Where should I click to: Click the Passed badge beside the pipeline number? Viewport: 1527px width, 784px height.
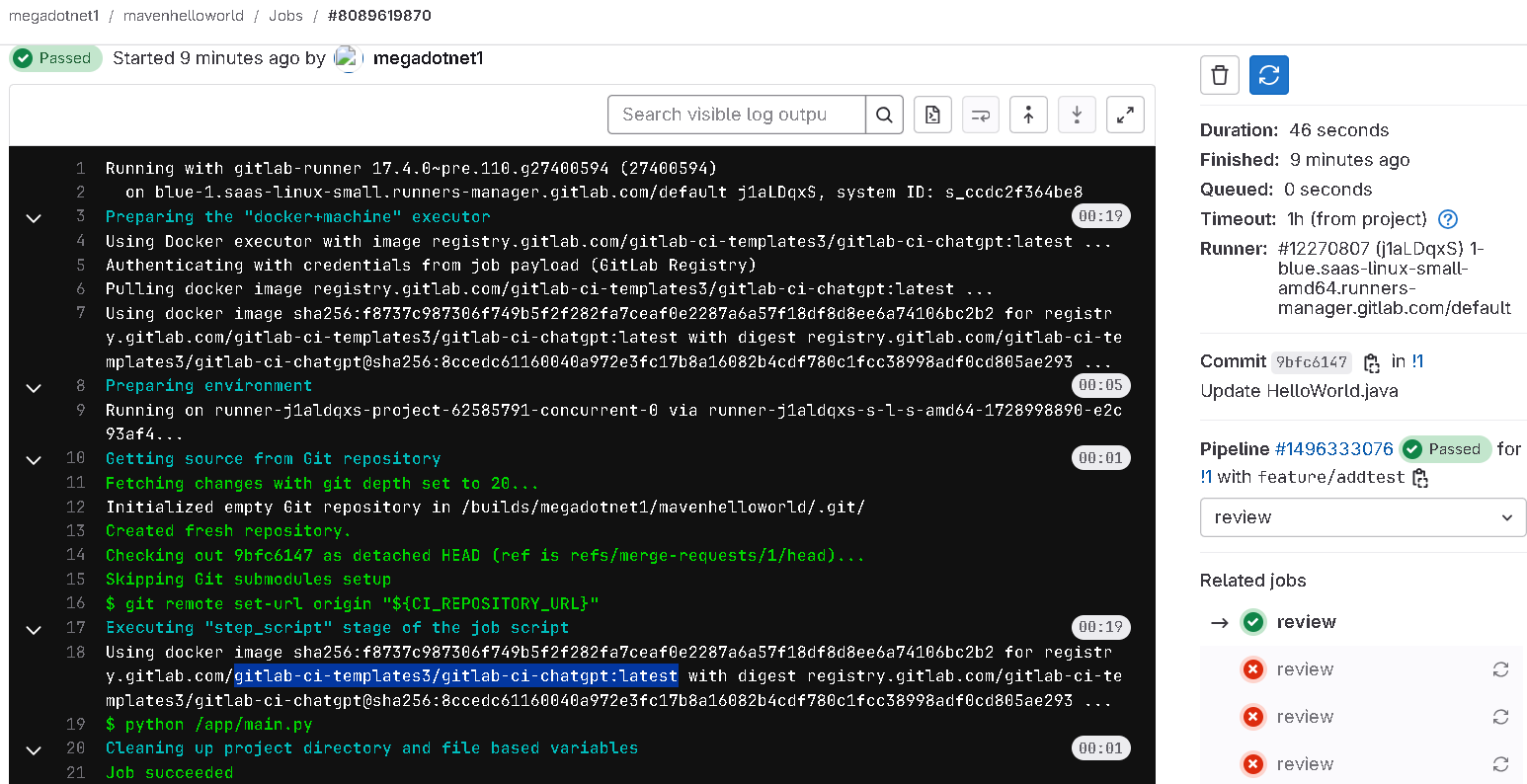pos(1446,449)
